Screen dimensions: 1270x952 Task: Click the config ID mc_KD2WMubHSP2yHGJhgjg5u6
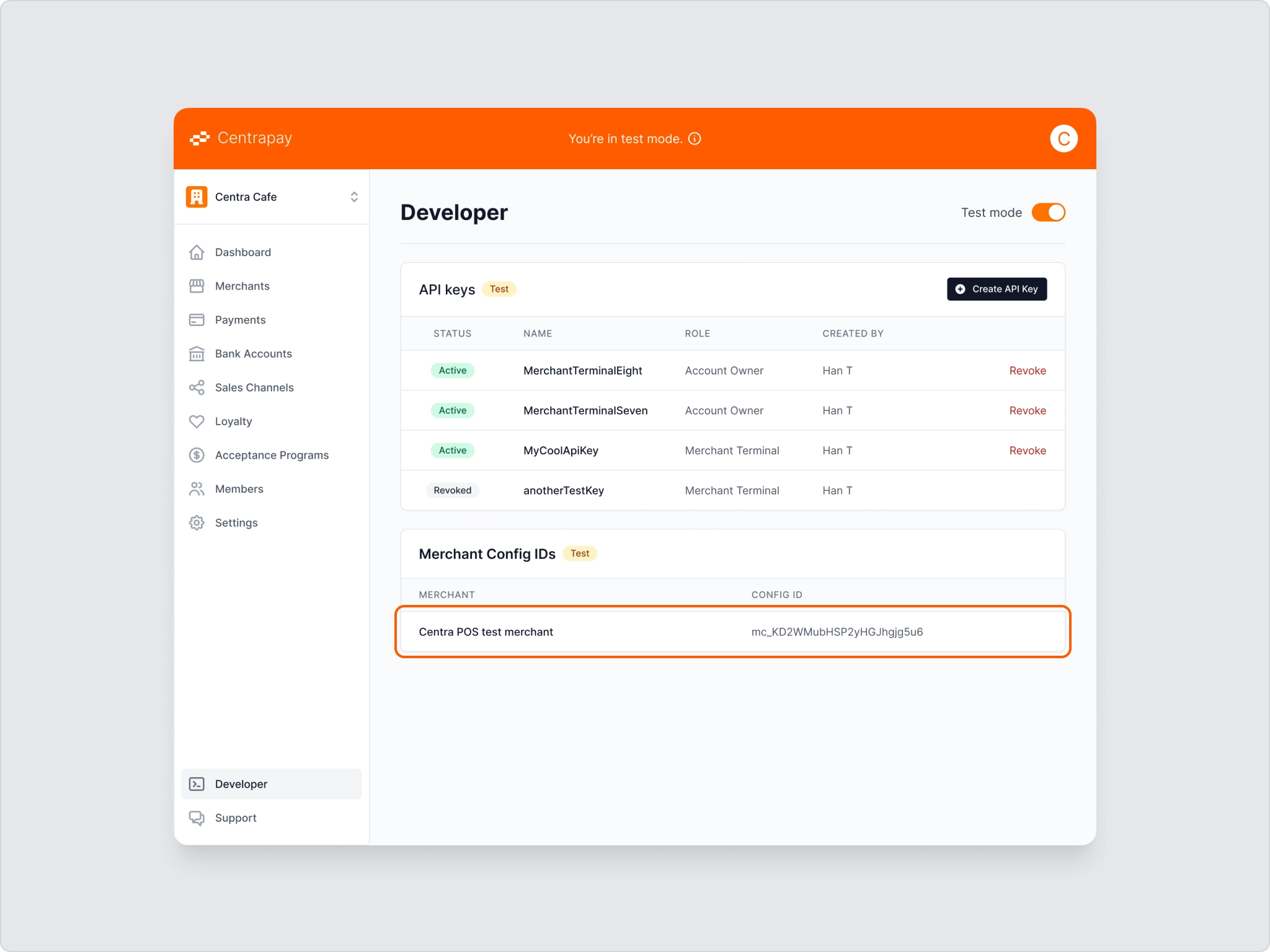pyautogui.click(x=837, y=632)
